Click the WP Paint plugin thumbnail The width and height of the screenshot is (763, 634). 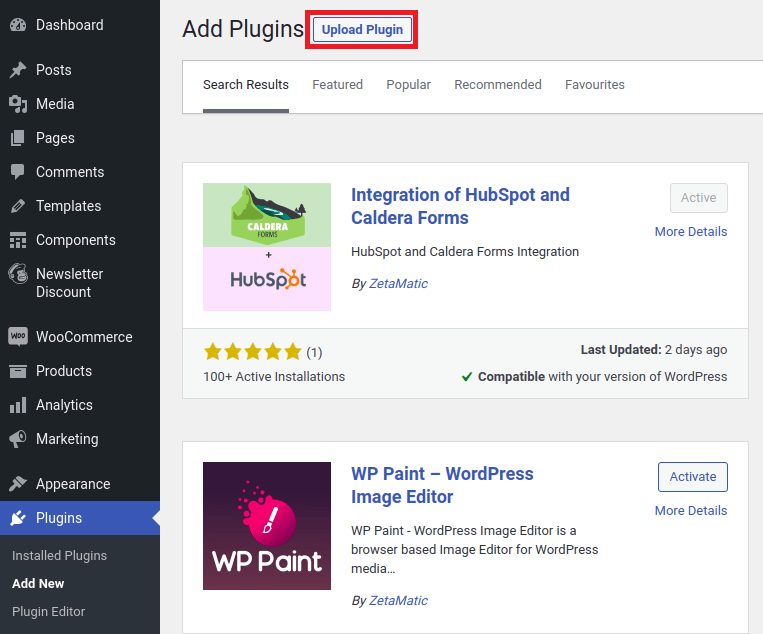tap(267, 525)
